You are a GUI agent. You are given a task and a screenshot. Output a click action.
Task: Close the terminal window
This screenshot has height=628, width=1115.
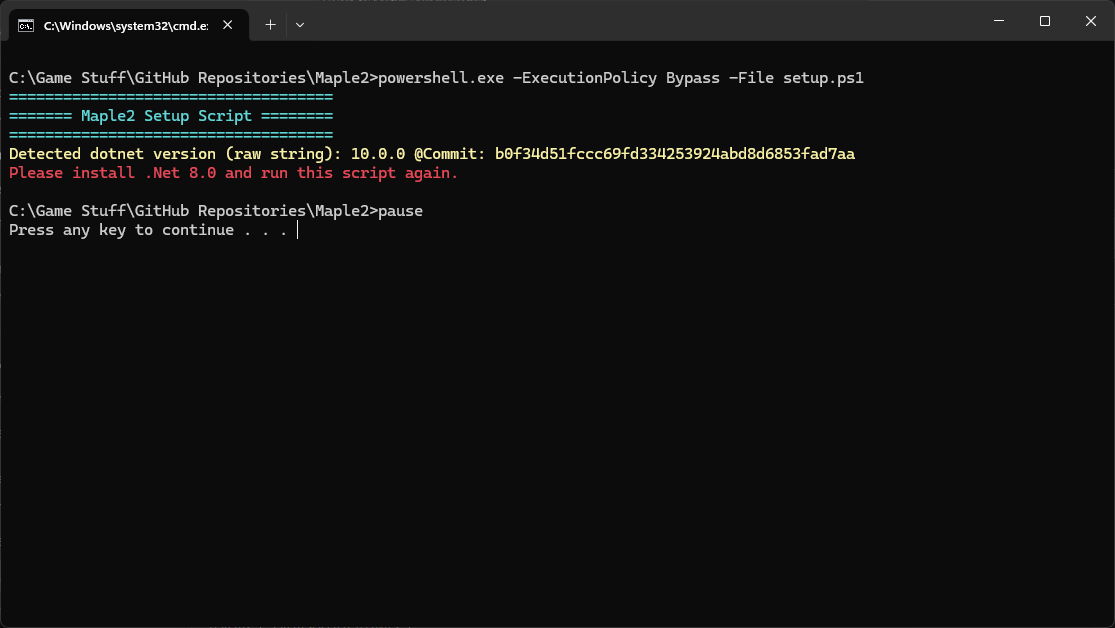[1090, 21]
